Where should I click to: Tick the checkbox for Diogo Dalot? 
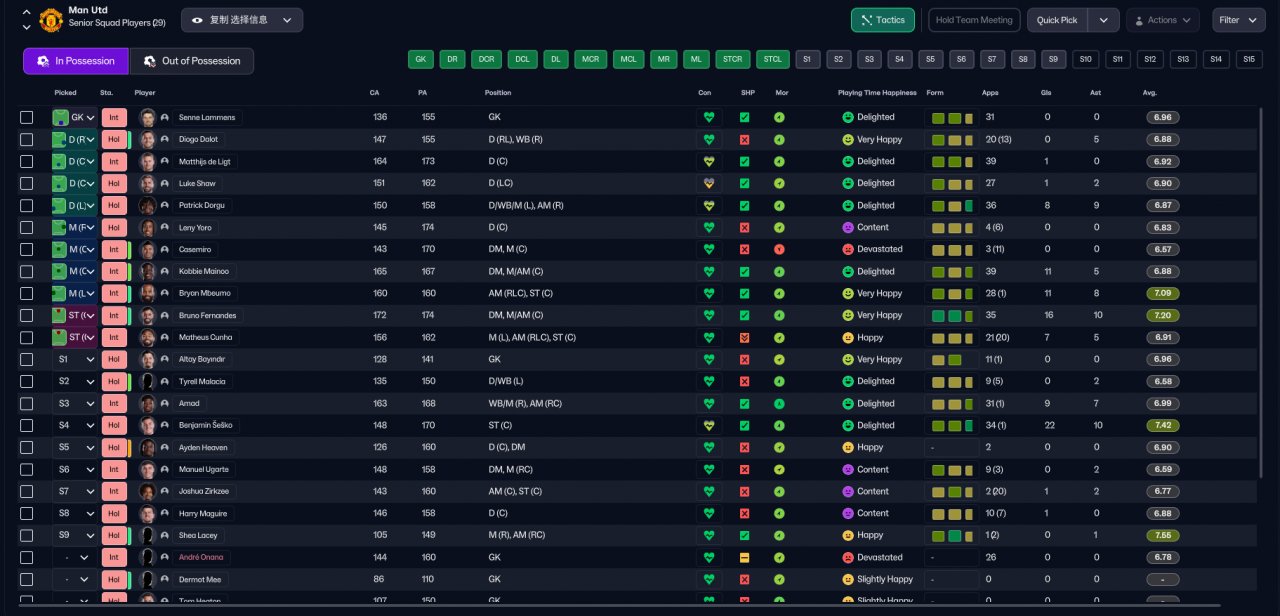(x=27, y=139)
